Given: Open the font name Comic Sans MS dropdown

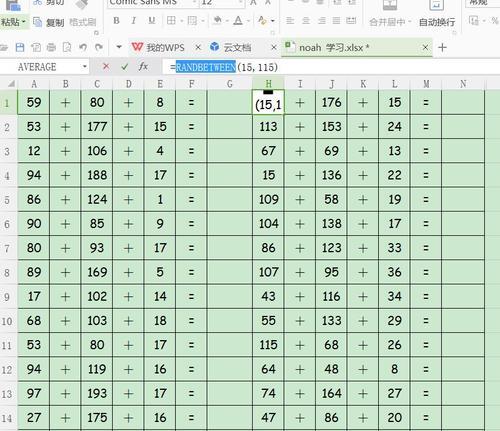Looking at the screenshot, I should tap(194, 3).
